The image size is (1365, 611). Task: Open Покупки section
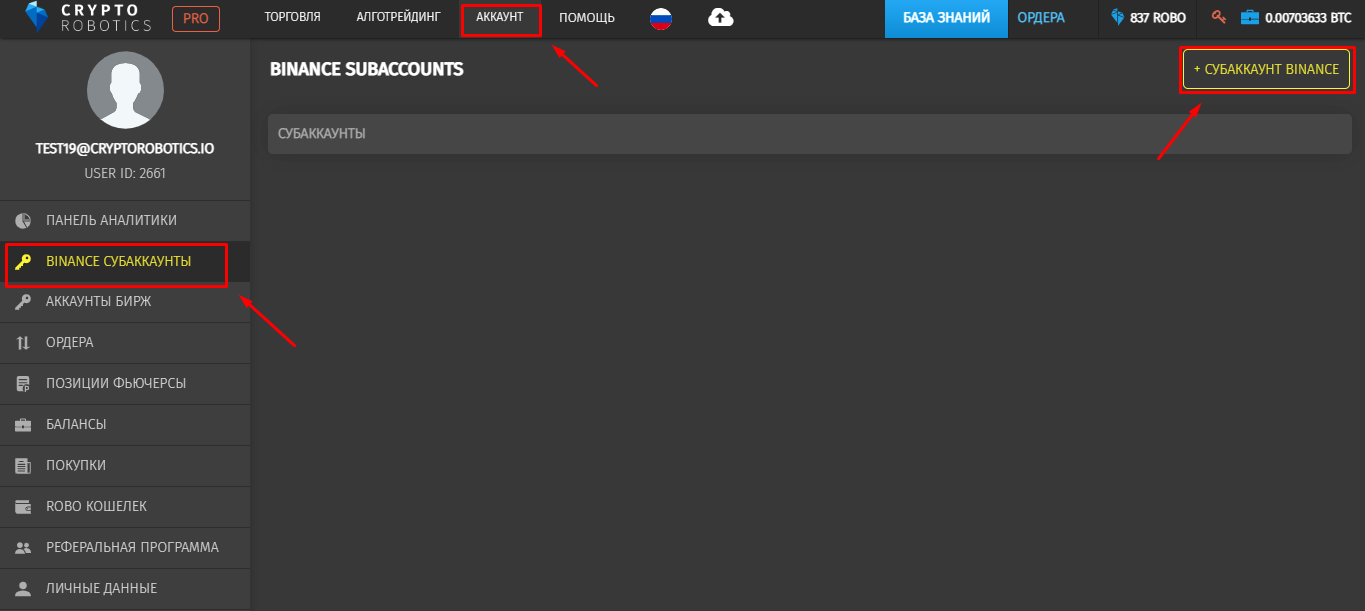[x=125, y=466]
